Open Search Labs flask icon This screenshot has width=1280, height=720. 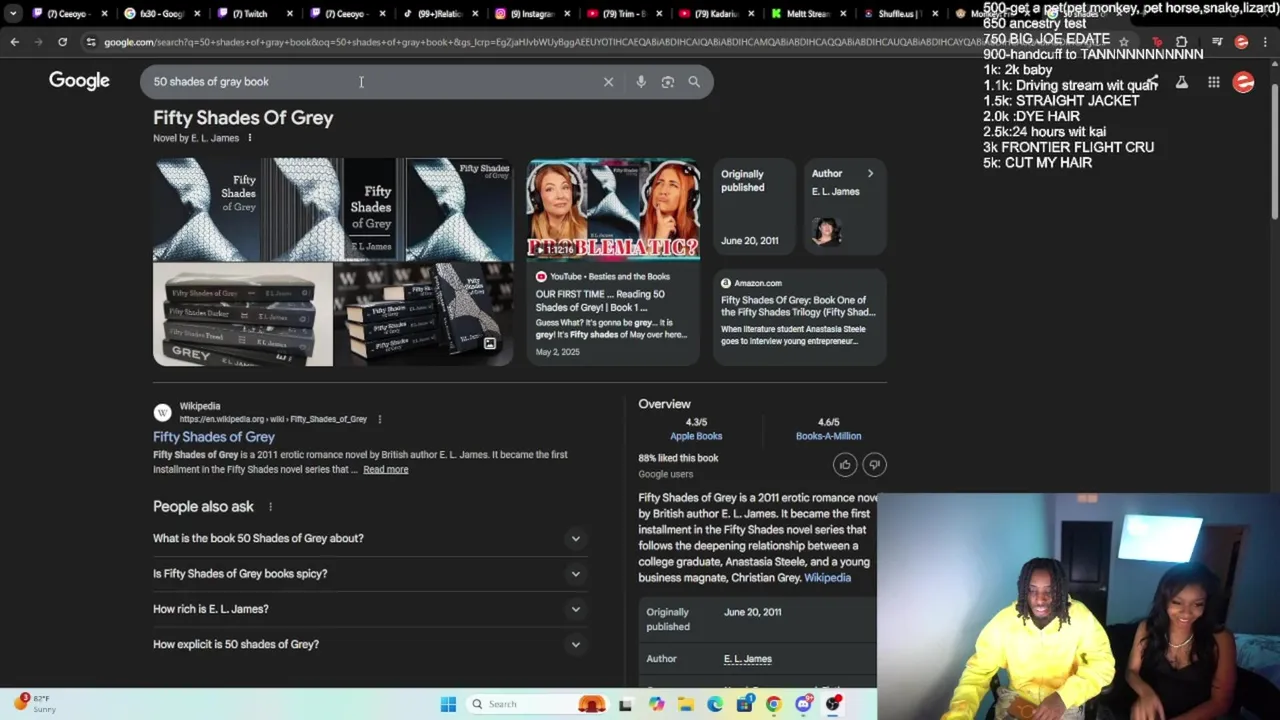pos(1181,82)
